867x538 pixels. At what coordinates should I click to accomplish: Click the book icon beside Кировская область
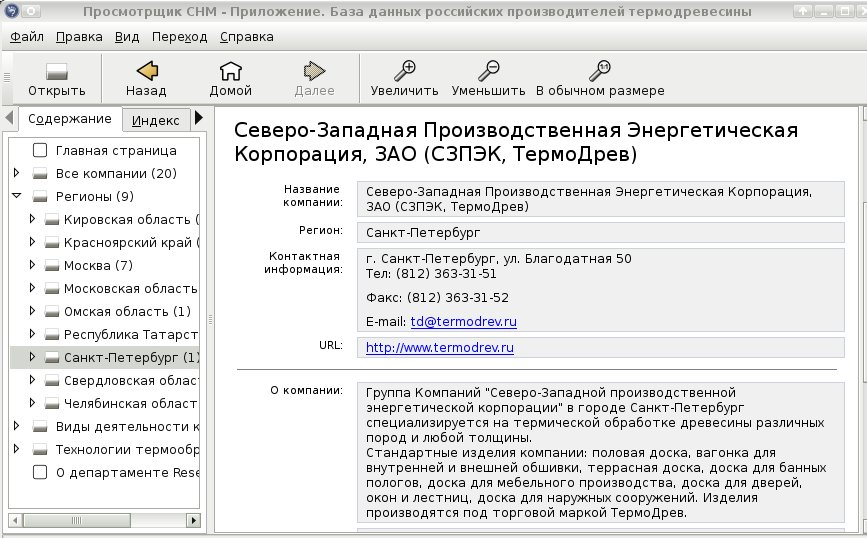point(52,220)
